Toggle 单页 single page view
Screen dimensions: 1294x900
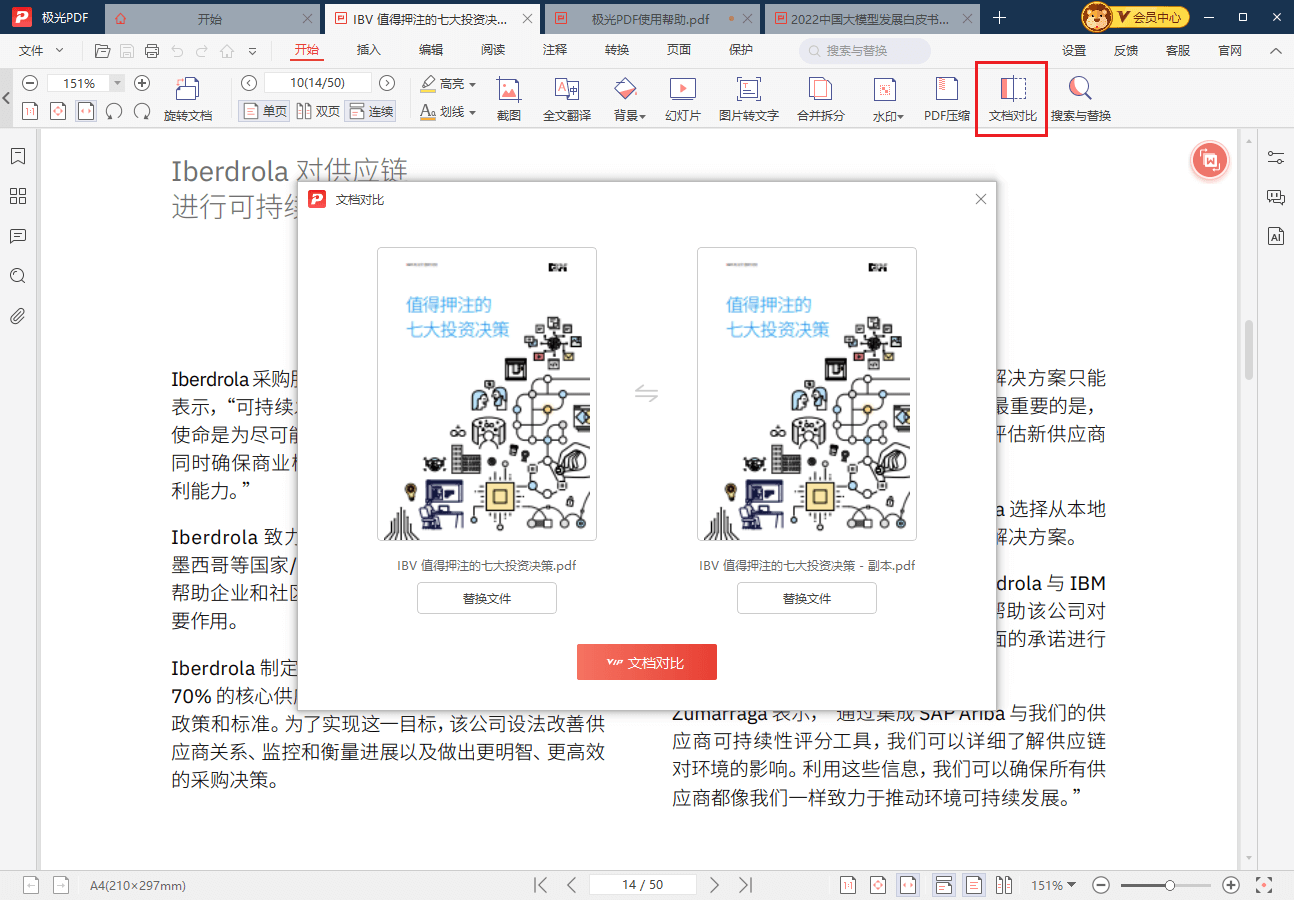(x=265, y=111)
